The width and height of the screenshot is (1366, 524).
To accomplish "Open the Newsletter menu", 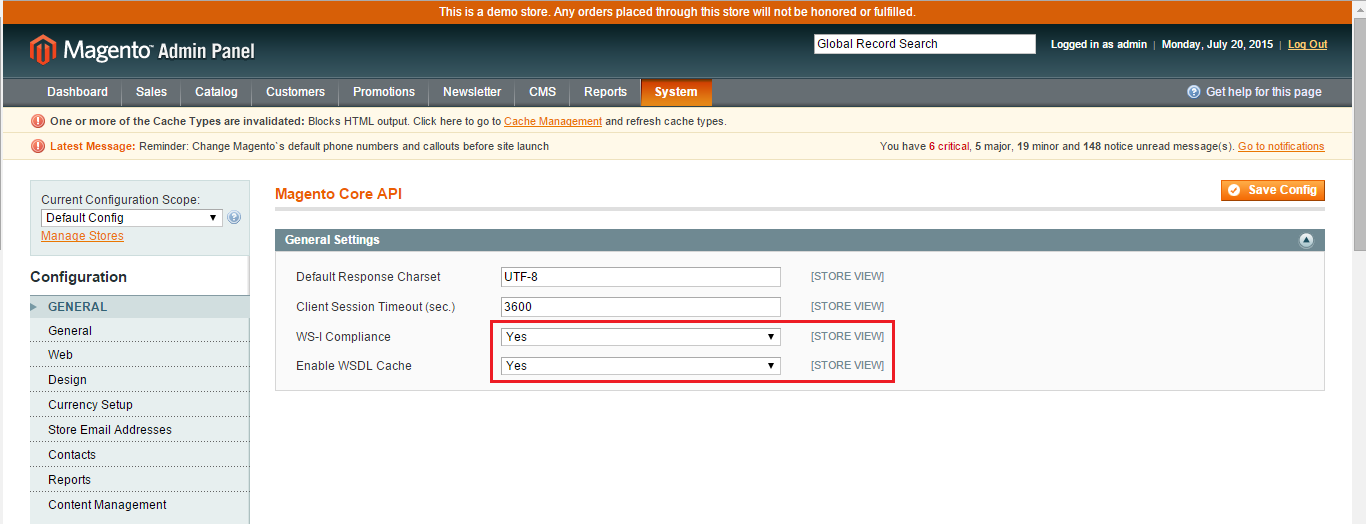I will (472, 92).
